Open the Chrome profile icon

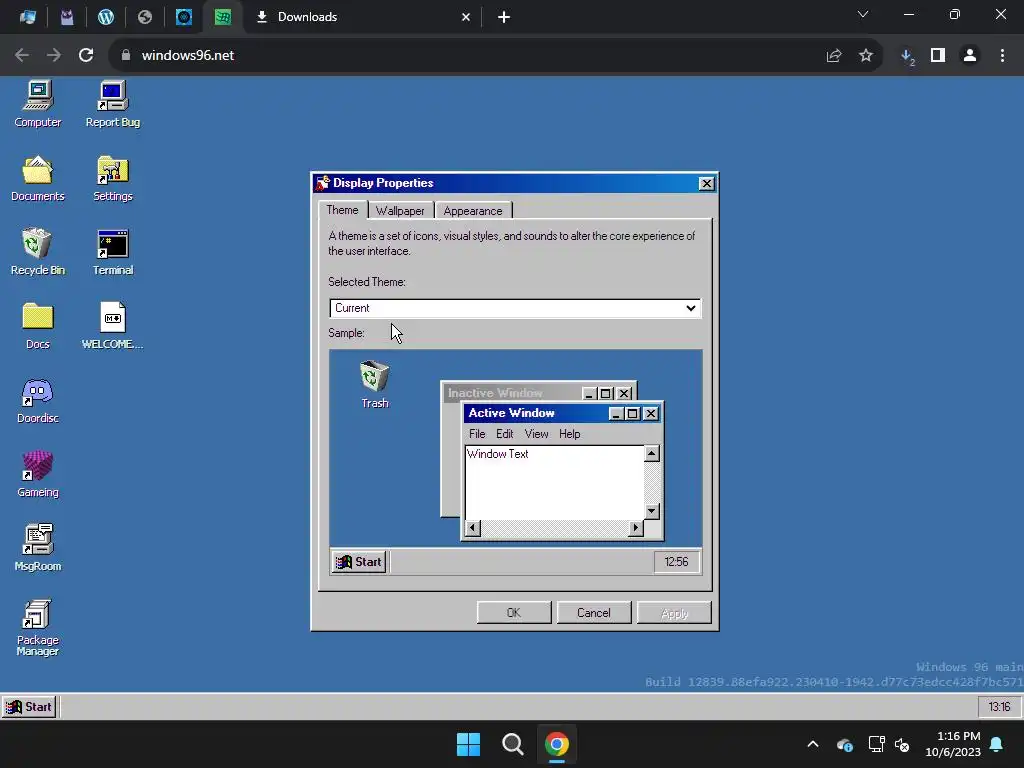click(x=970, y=56)
